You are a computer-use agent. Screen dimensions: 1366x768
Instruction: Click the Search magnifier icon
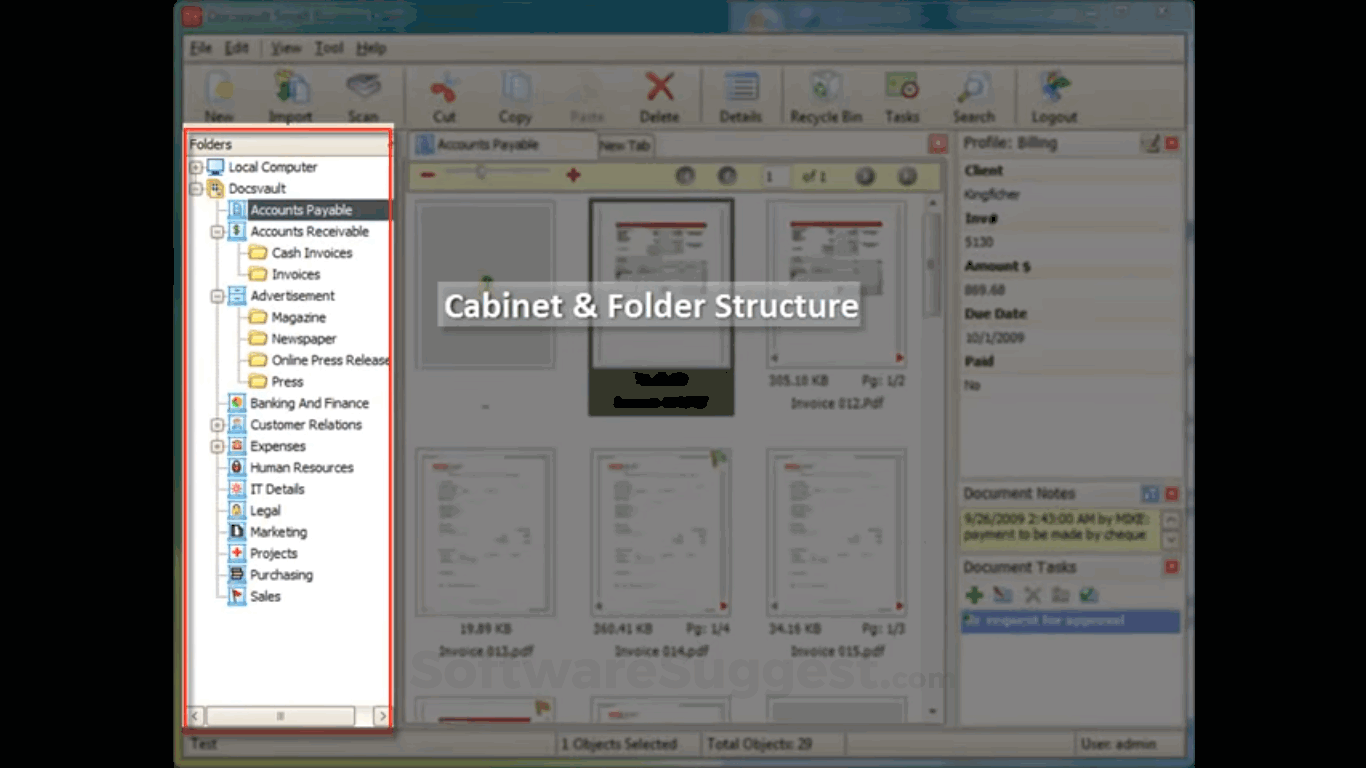click(973, 90)
